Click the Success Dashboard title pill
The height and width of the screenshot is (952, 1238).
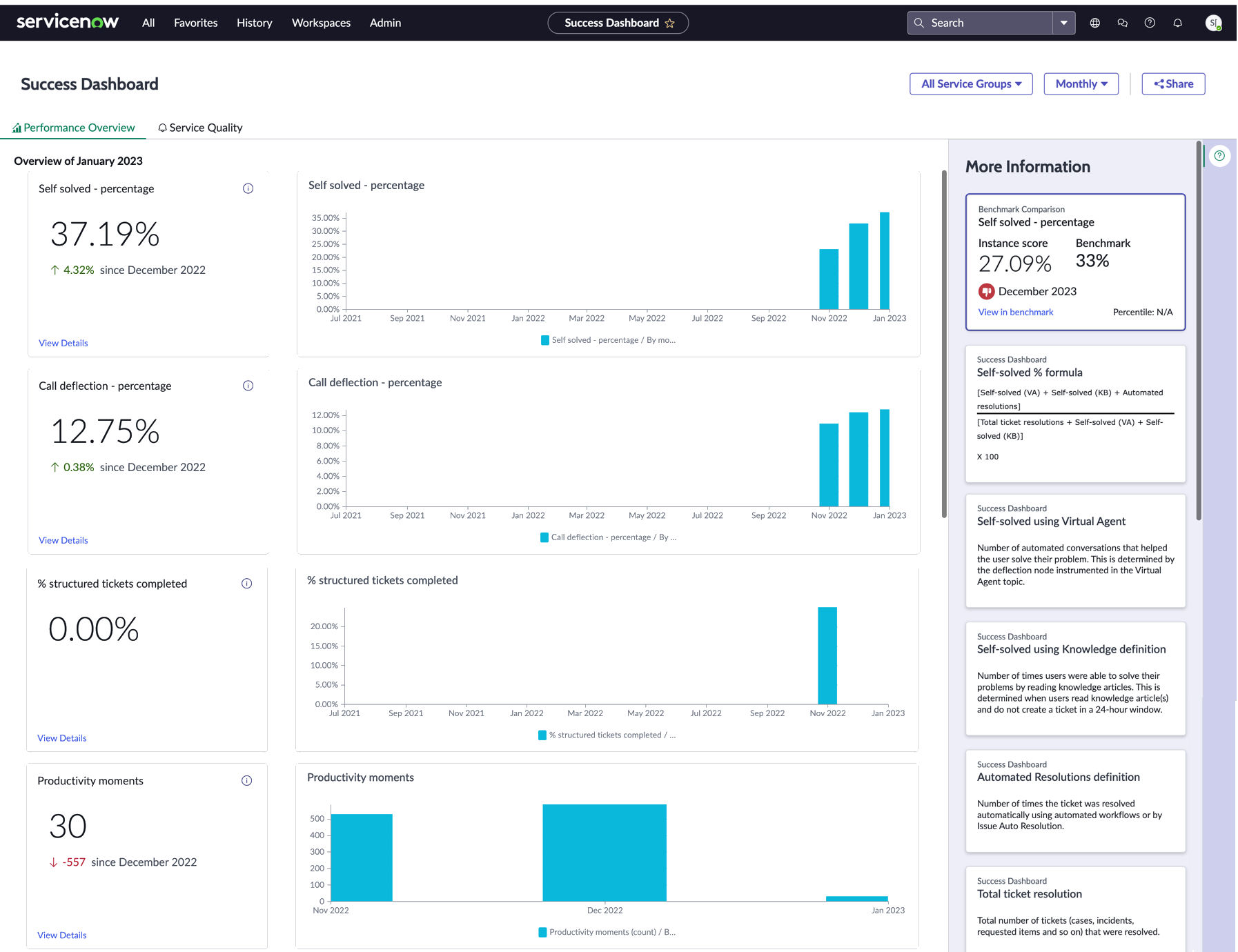[618, 23]
